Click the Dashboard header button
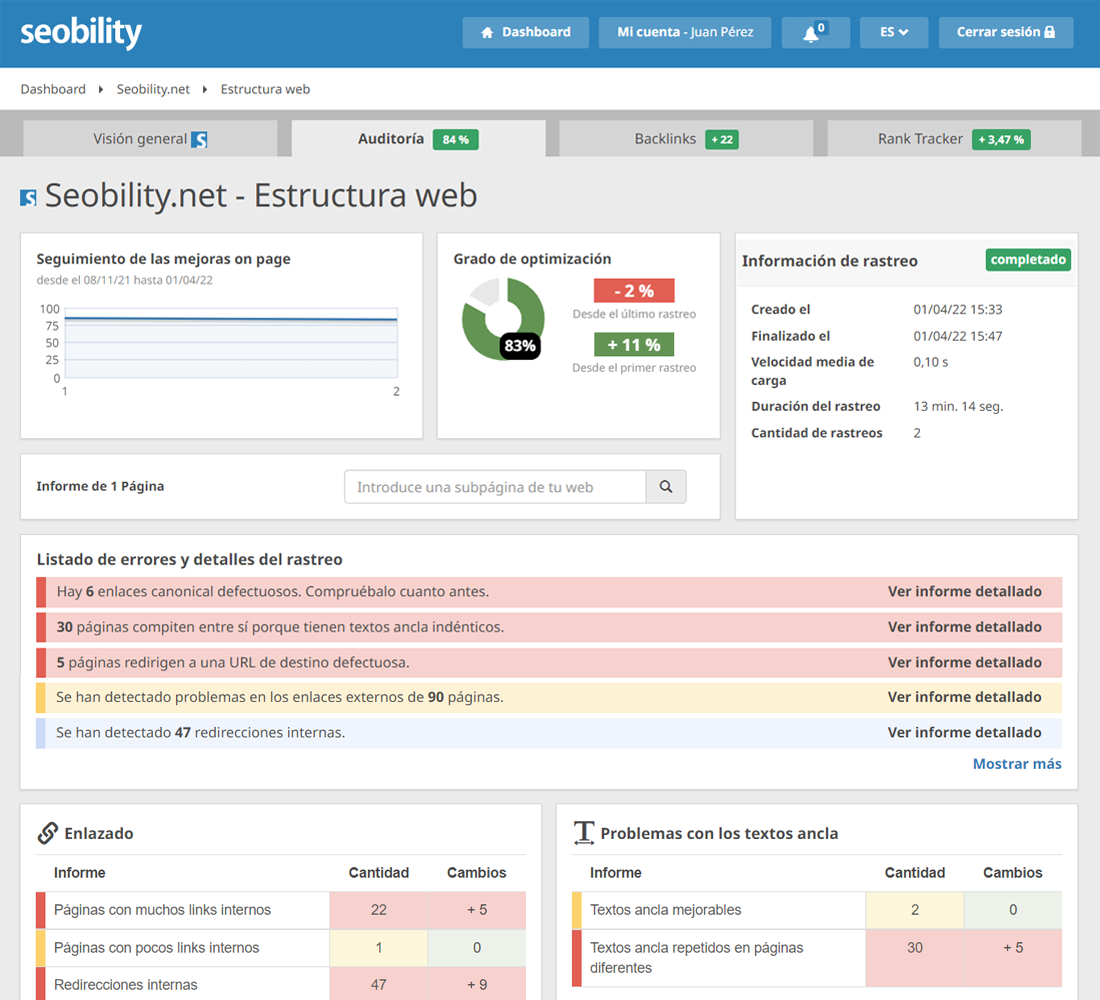Screen dimensions: 1100x1000 point(525,32)
